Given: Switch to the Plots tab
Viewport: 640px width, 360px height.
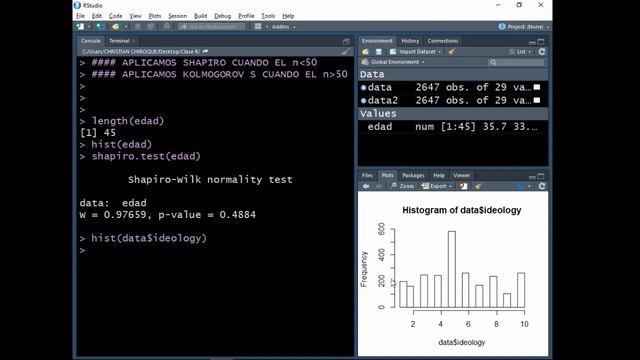Looking at the screenshot, I should pos(387,176).
